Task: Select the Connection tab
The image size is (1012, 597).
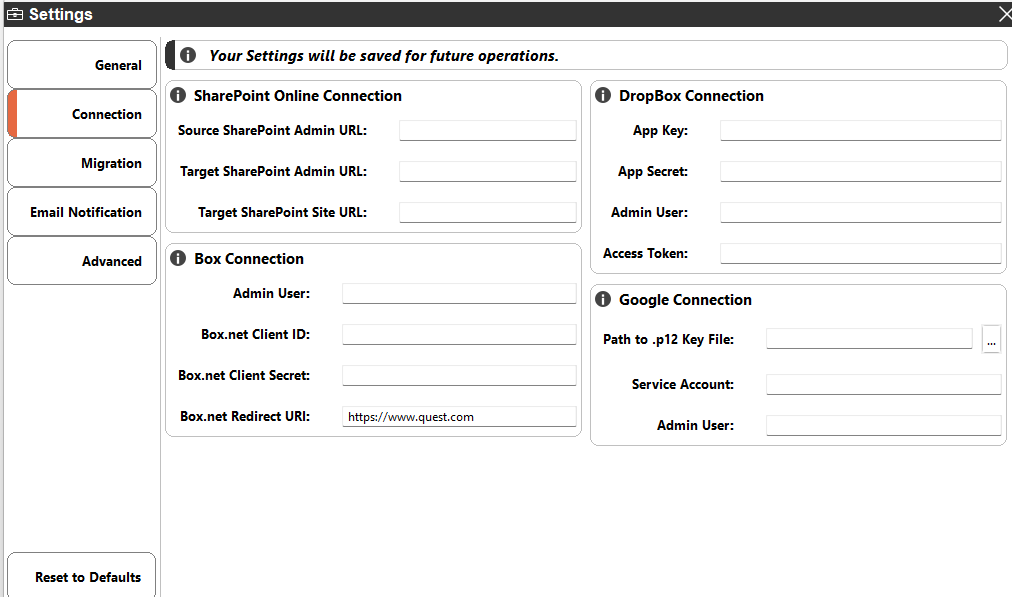Action: [82, 114]
